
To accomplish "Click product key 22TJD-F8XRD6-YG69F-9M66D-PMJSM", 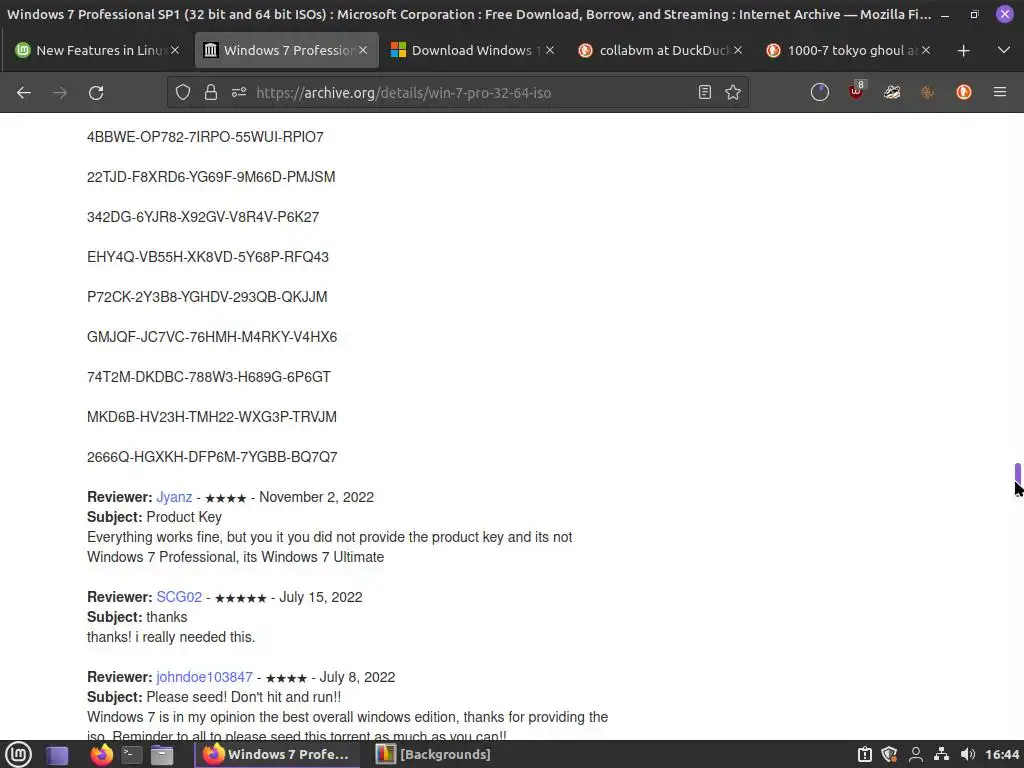I will coord(211,177).
